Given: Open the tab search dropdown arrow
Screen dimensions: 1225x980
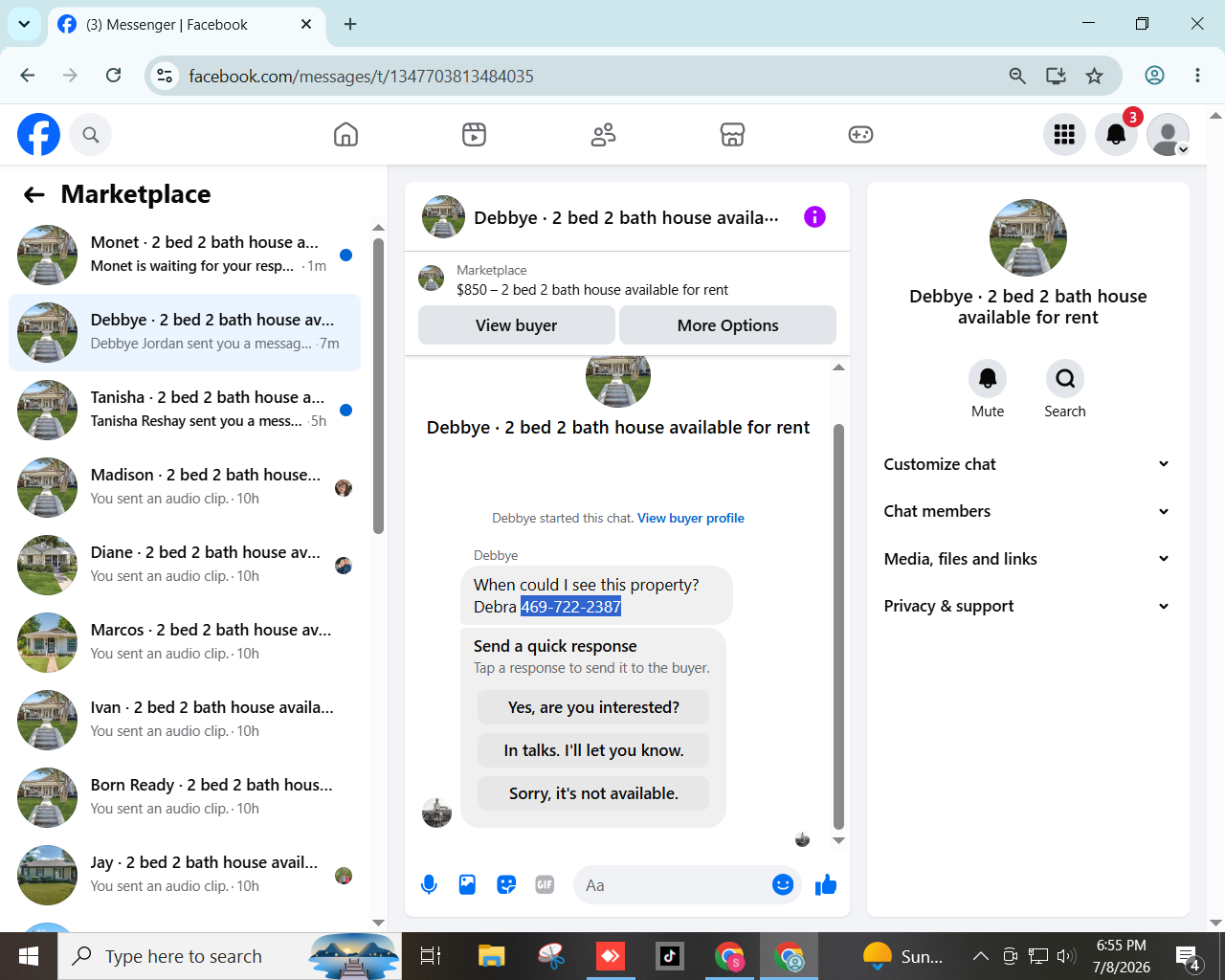Looking at the screenshot, I should (x=24, y=24).
